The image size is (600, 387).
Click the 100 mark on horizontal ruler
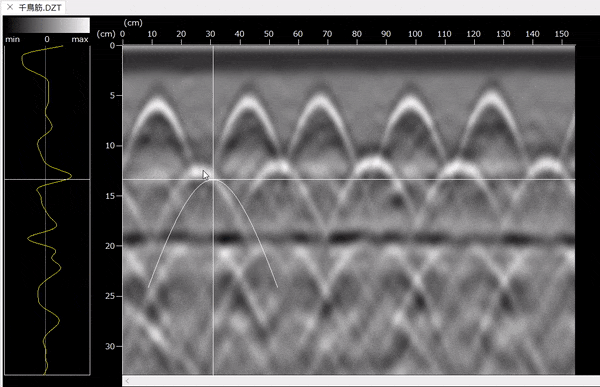415,34
